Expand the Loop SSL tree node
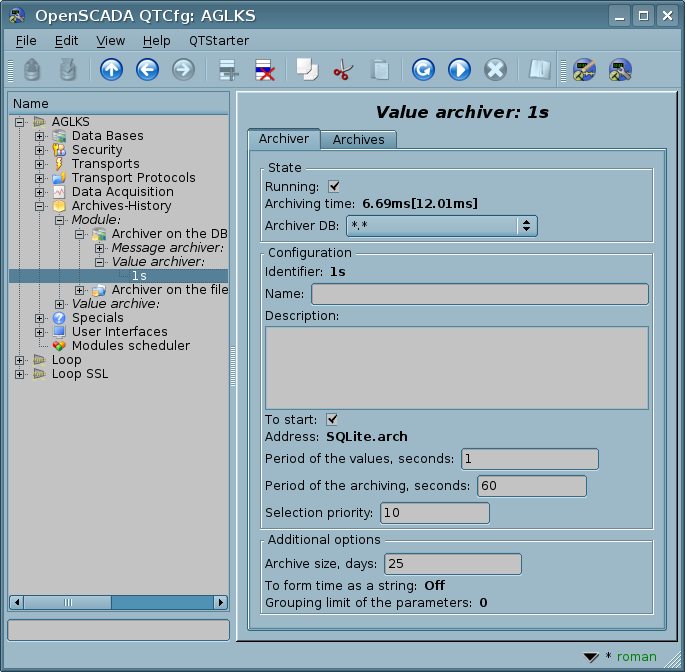The image size is (685, 672). point(20,374)
